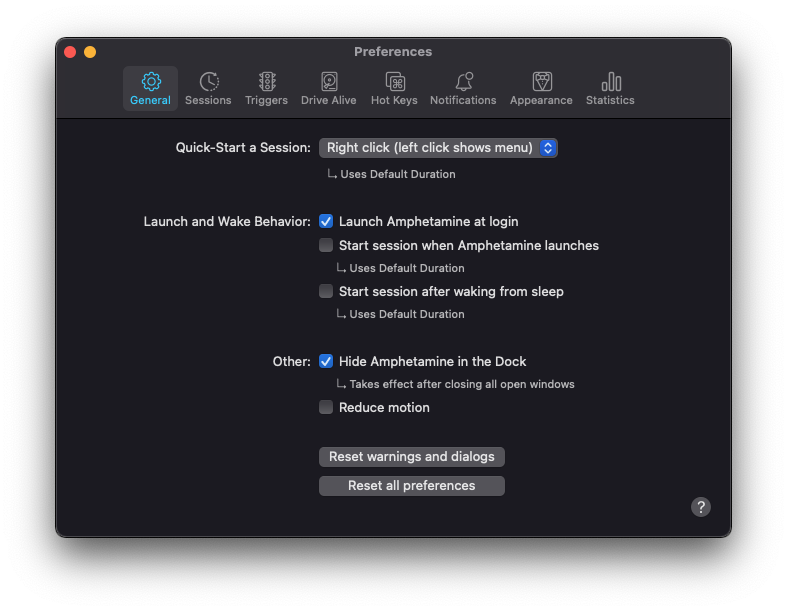The height and width of the screenshot is (611, 787).
Task: Go to the Notifications bell icon
Action: pyautogui.click(x=463, y=82)
